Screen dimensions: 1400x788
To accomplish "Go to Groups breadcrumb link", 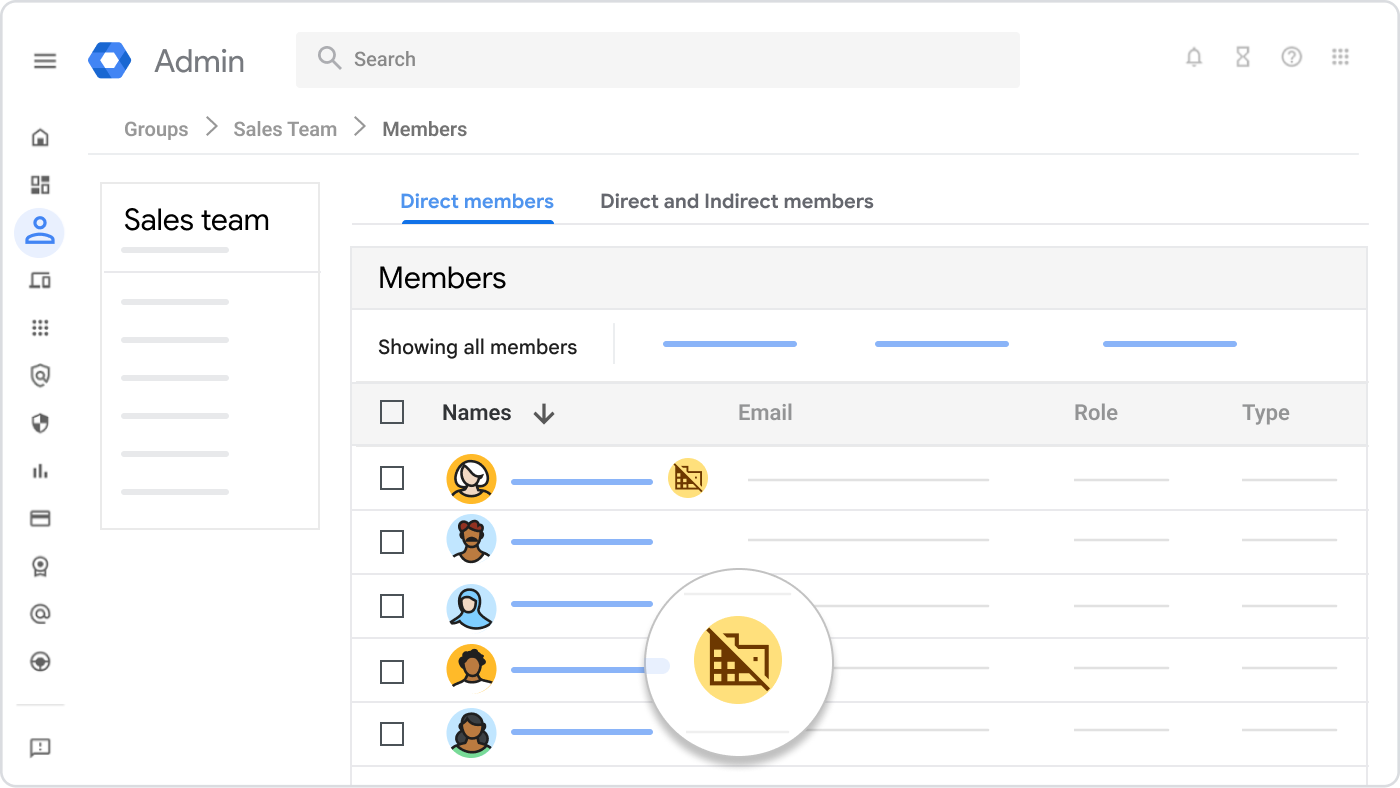I will [156, 129].
